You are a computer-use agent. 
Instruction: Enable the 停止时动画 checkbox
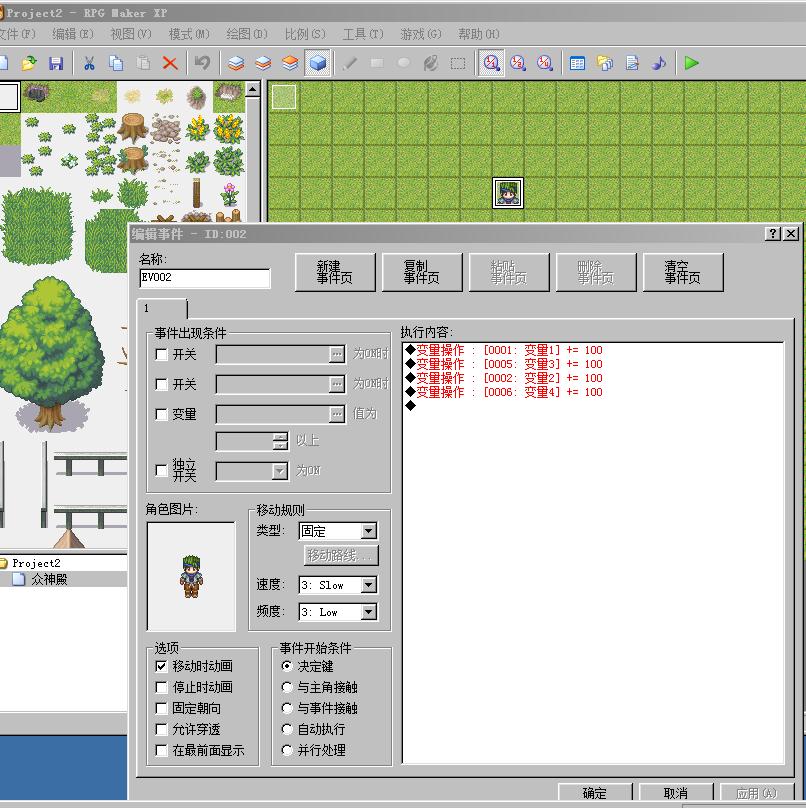click(161, 687)
